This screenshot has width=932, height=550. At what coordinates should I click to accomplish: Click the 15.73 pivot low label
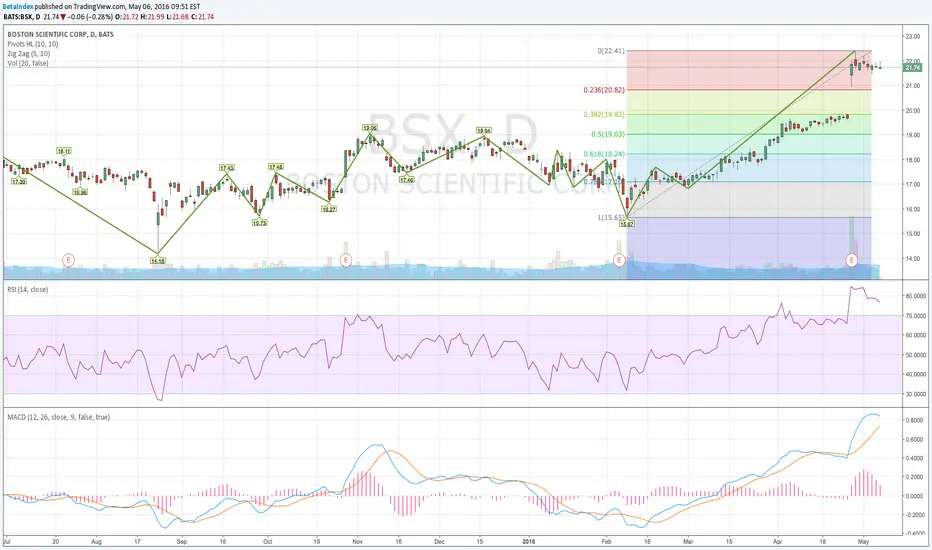(259, 223)
